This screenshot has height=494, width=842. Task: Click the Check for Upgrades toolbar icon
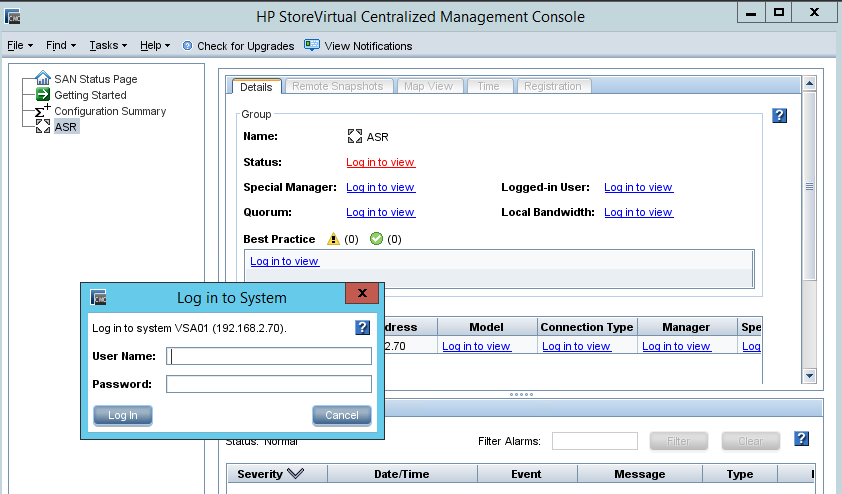pos(187,46)
